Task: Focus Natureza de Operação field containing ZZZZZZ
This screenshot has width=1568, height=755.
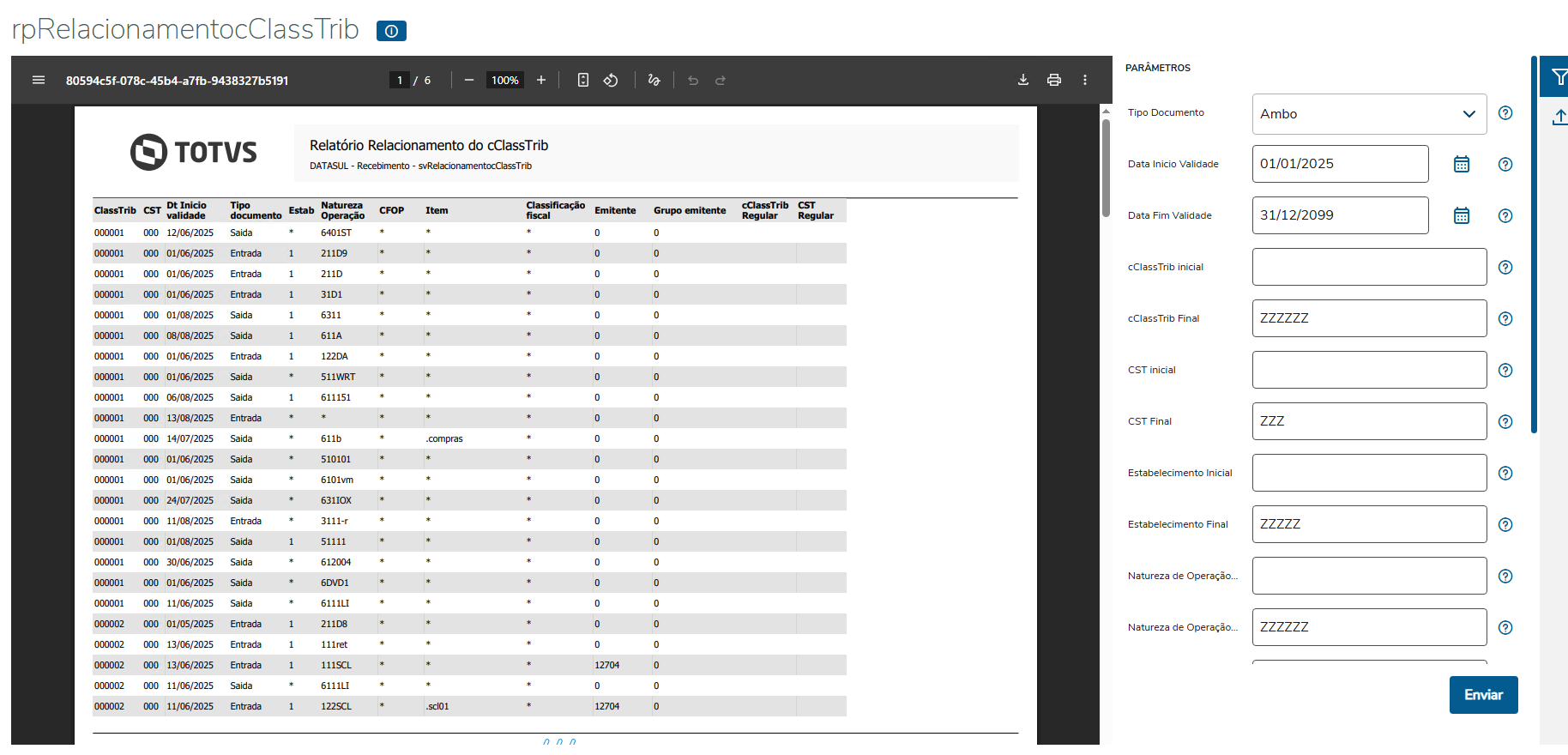Action: (x=1370, y=627)
